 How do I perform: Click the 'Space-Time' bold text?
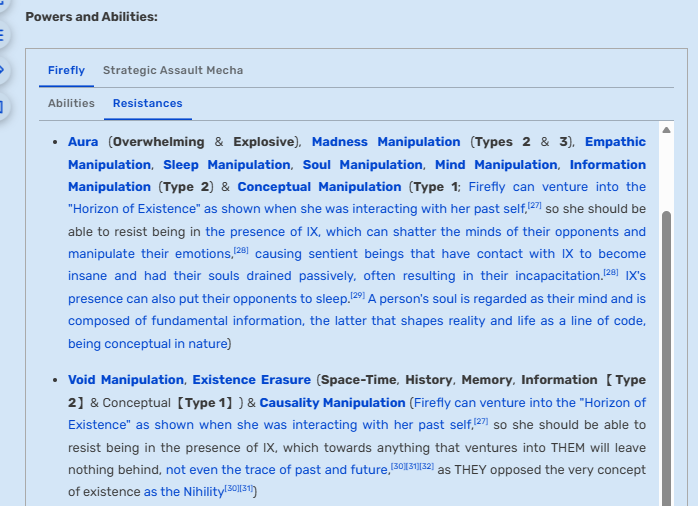pos(358,380)
